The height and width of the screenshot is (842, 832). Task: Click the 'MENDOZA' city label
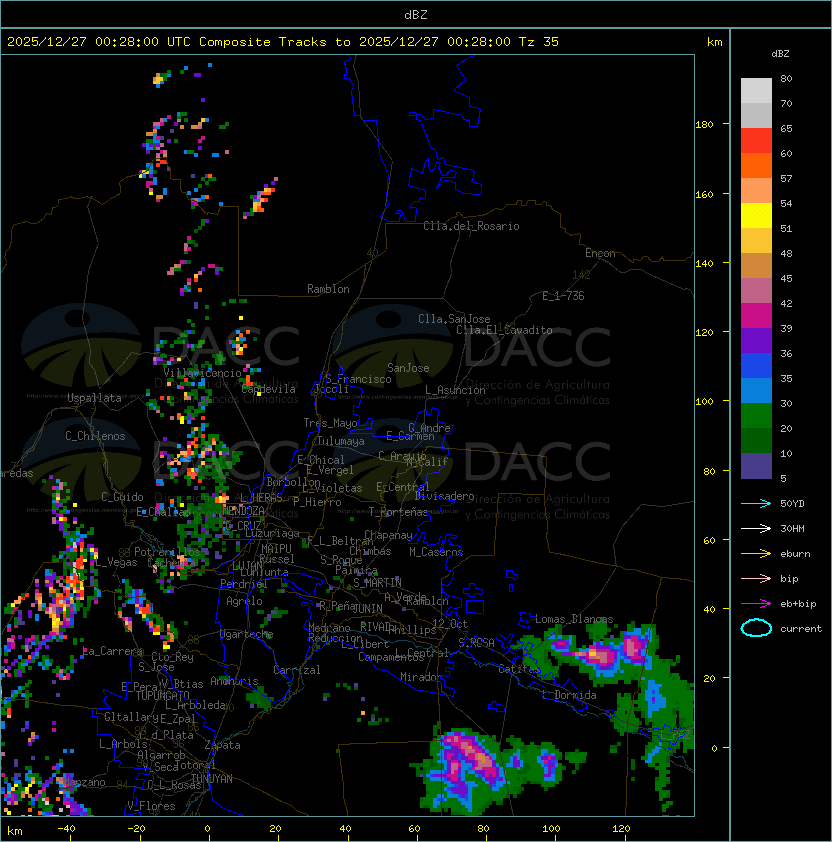(244, 510)
